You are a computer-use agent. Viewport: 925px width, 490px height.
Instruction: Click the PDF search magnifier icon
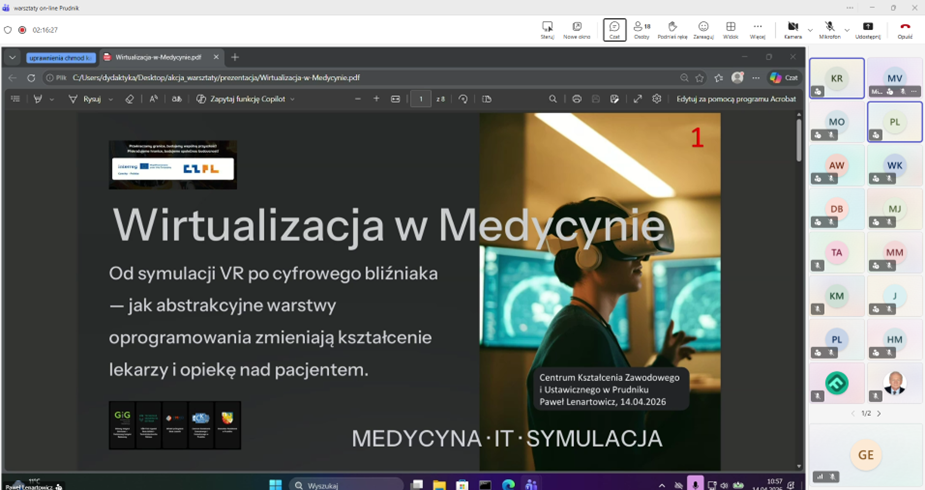552,99
